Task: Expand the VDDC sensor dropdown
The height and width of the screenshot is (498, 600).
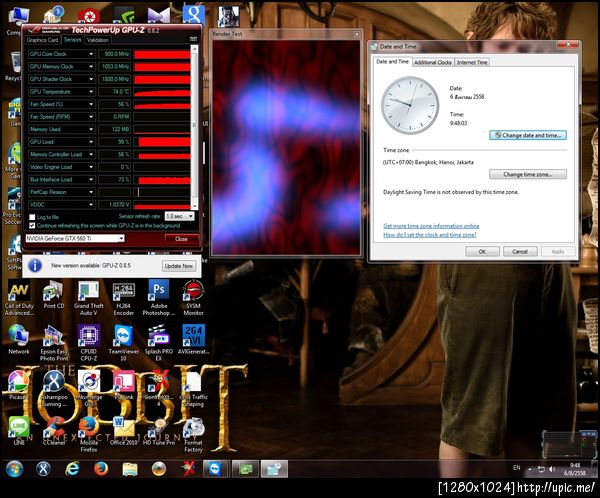Action: click(x=91, y=205)
